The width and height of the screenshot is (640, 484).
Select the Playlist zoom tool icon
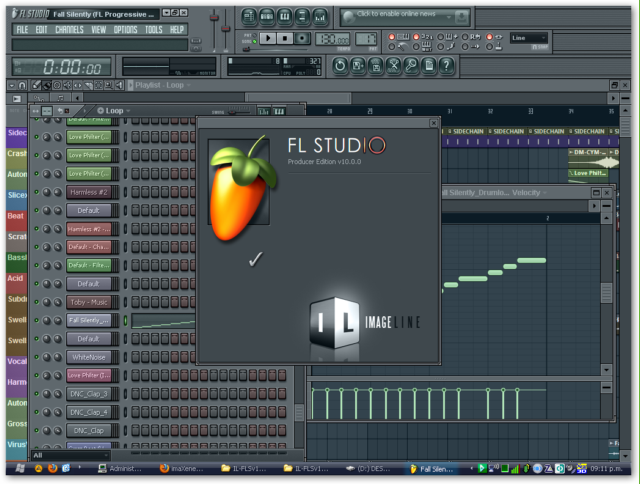[109, 85]
